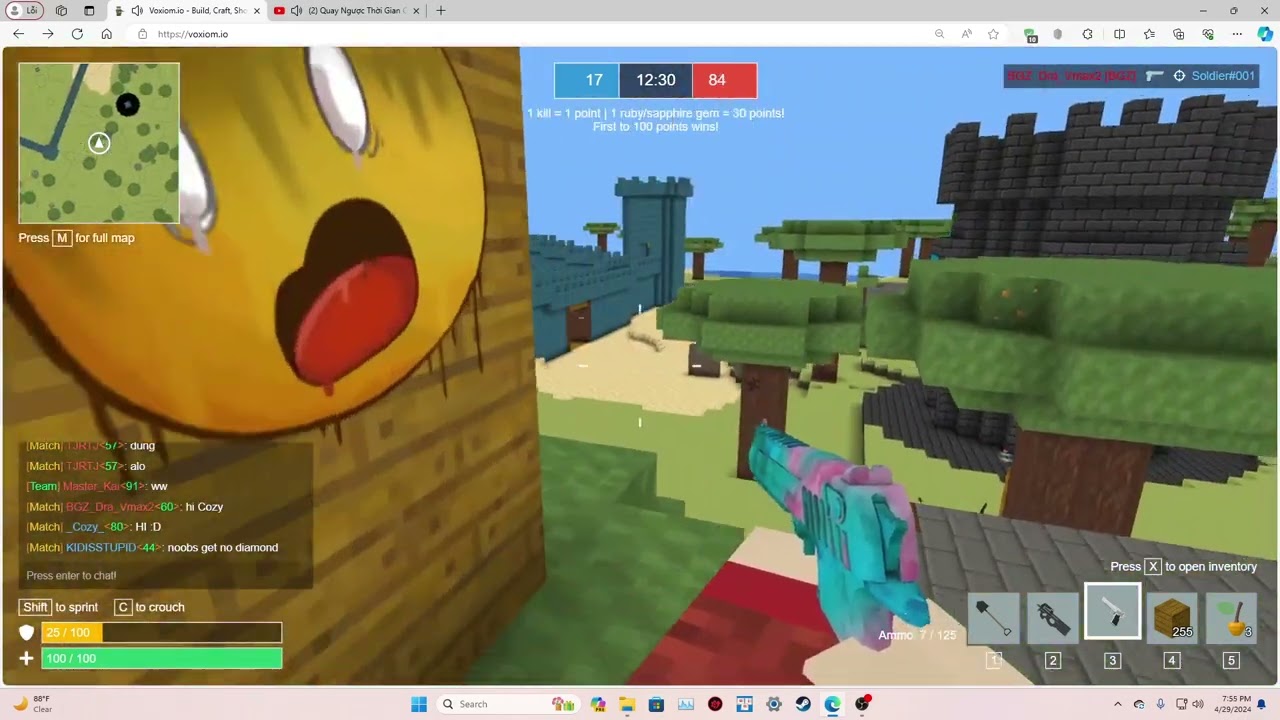
Task: Click player name 'Master_Kai' in chat
Action: (93, 486)
